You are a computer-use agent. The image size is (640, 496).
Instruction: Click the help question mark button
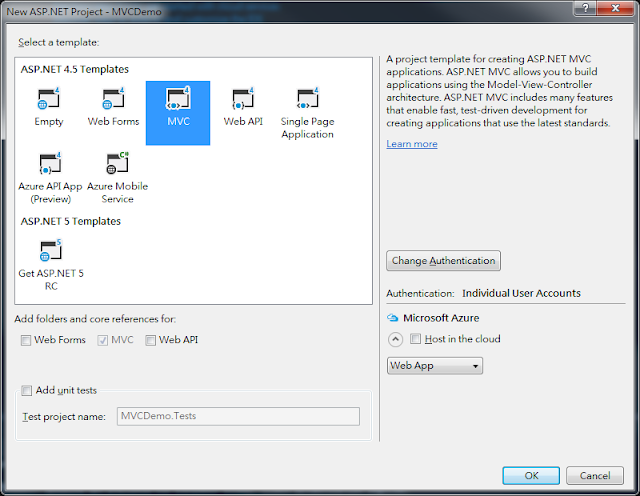pos(585,8)
